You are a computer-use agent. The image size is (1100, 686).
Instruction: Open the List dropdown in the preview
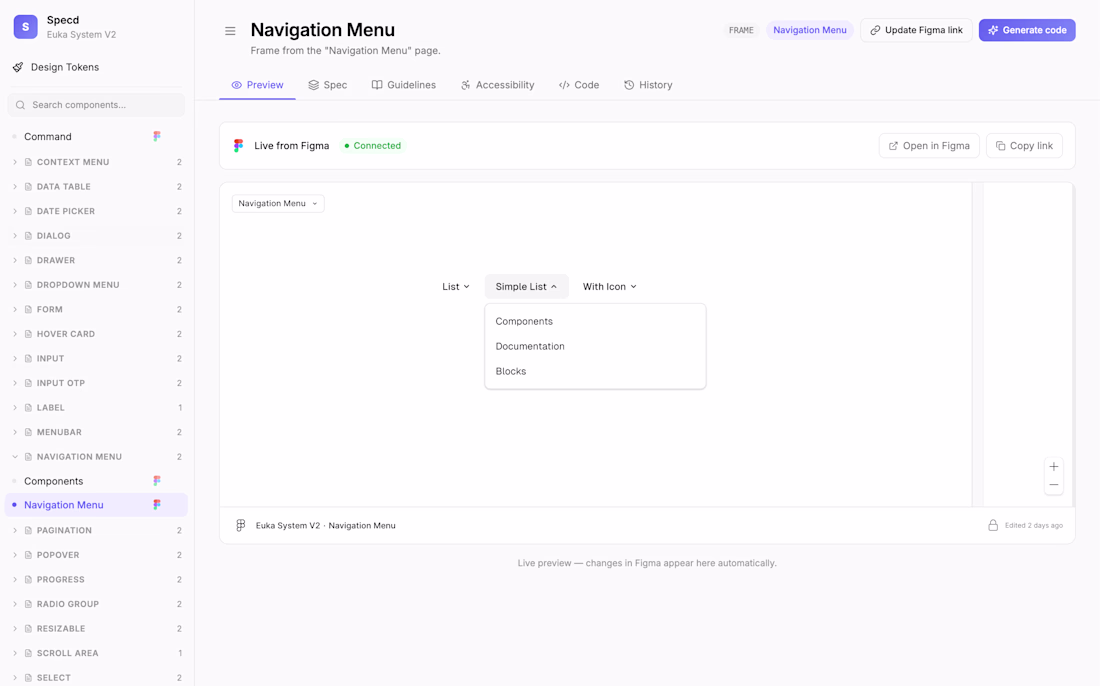(x=456, y=286)
